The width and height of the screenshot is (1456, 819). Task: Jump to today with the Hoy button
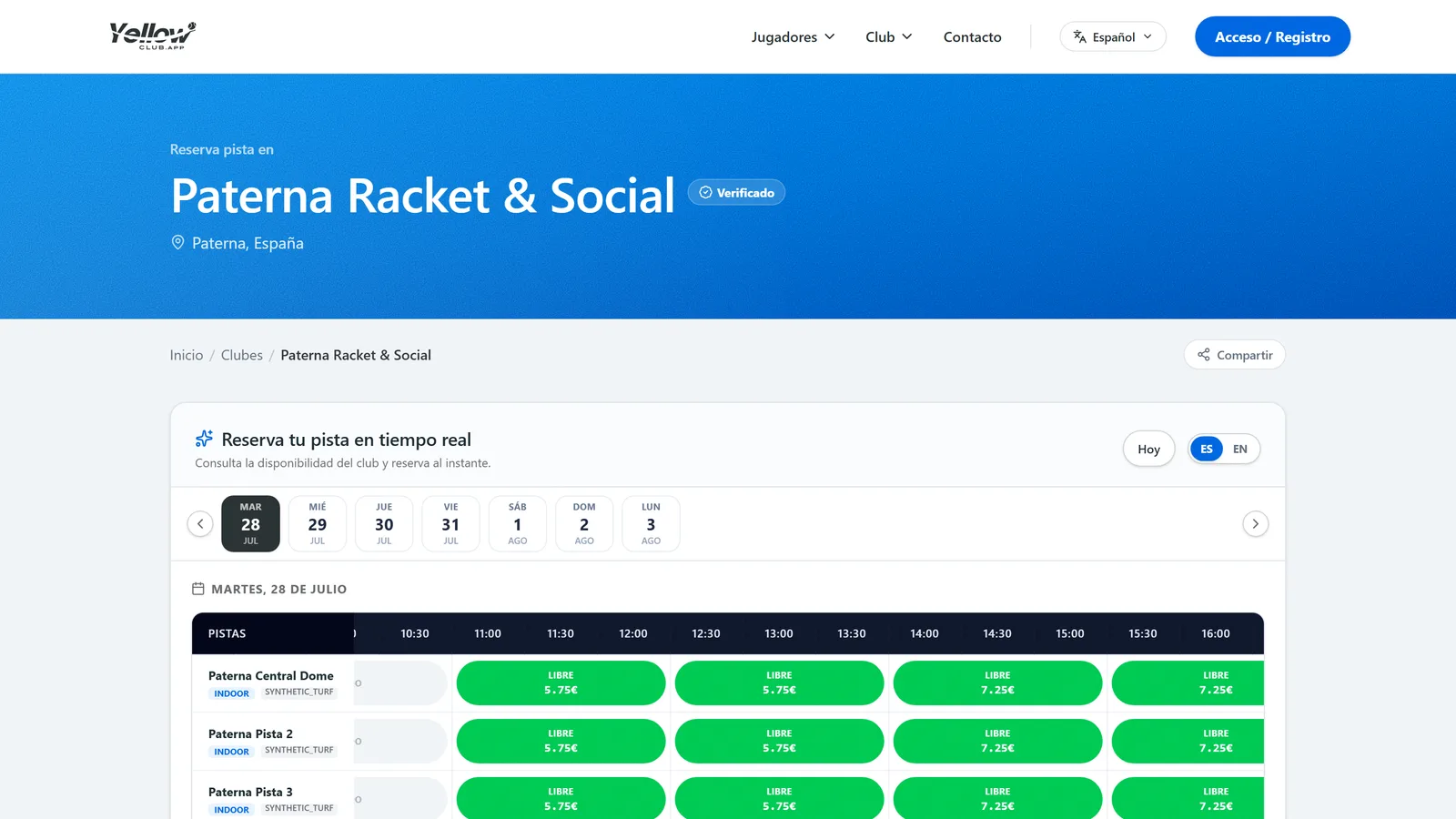[x=1148, y=449]
